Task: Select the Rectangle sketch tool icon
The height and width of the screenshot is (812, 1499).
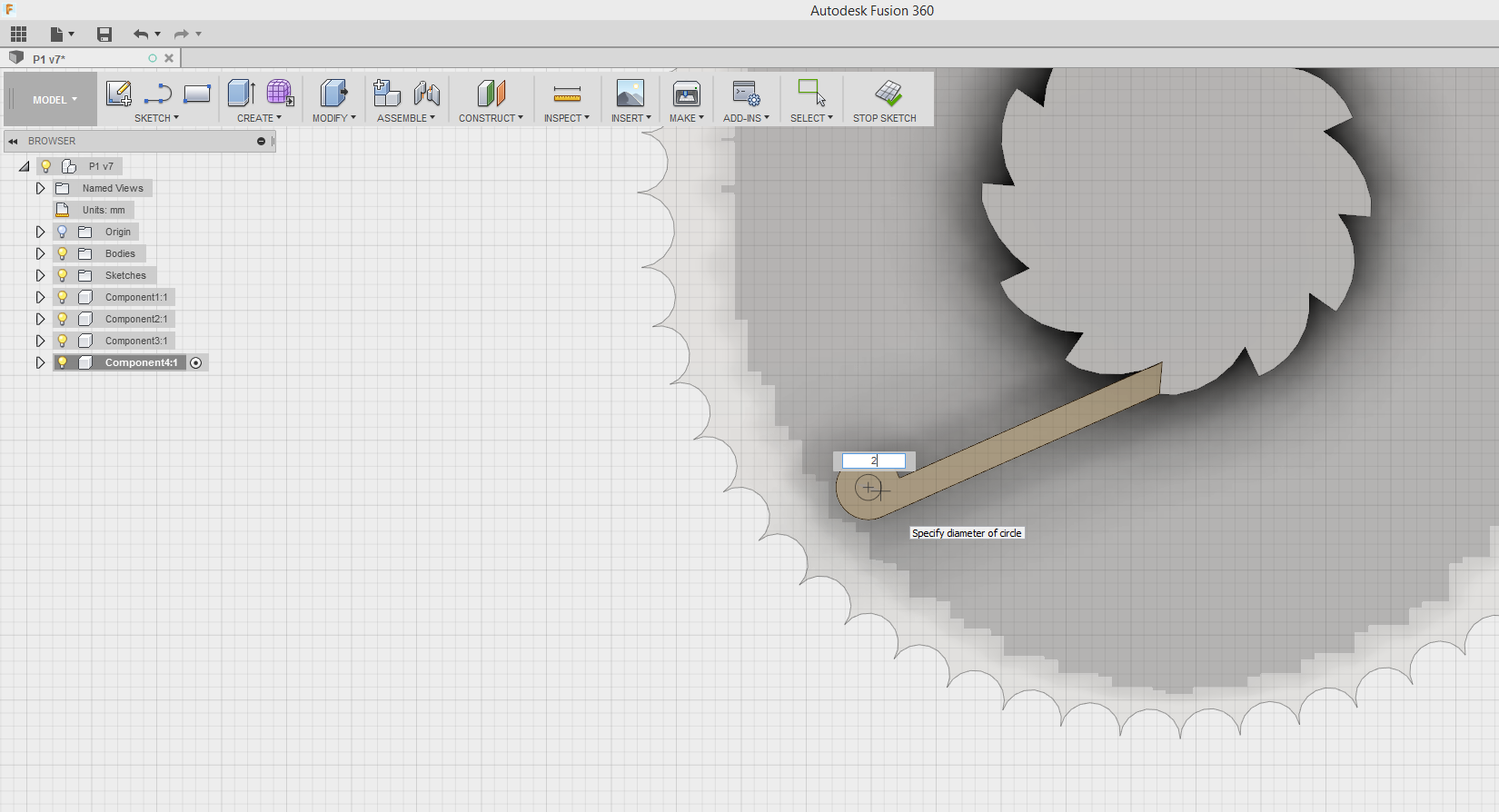Action: point(197,94)
